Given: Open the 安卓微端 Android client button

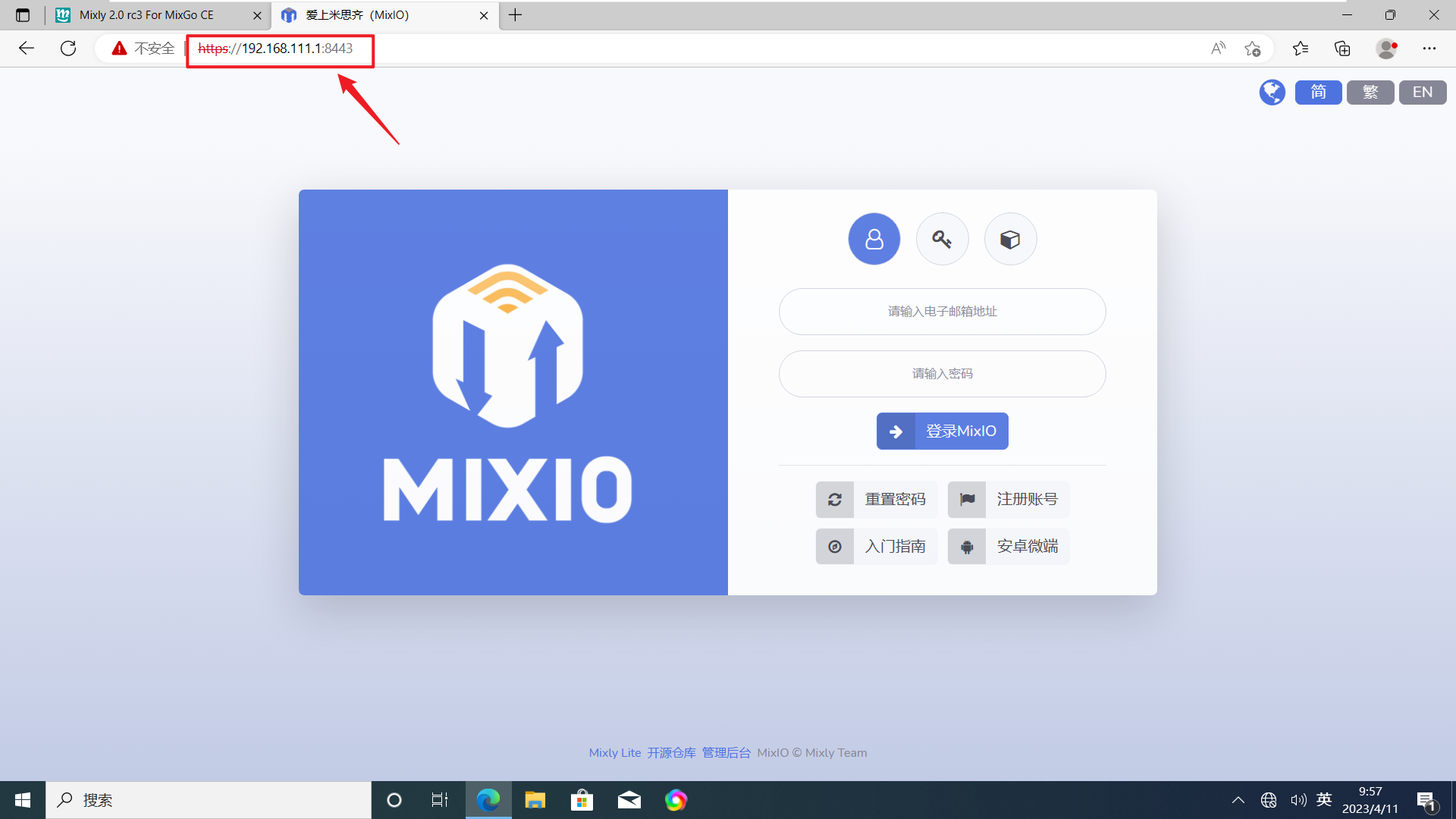Looking at the screenshot, I should click(x=1009, y=546).
